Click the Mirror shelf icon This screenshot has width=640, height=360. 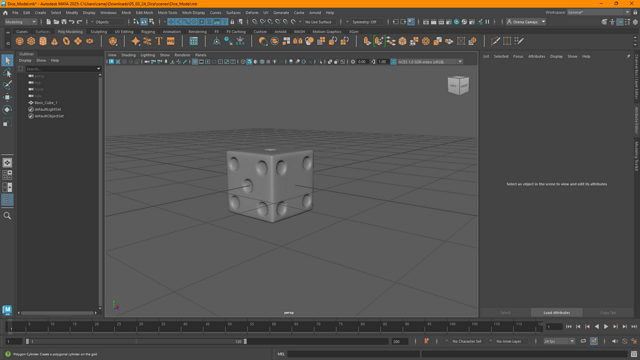point(298,41)
